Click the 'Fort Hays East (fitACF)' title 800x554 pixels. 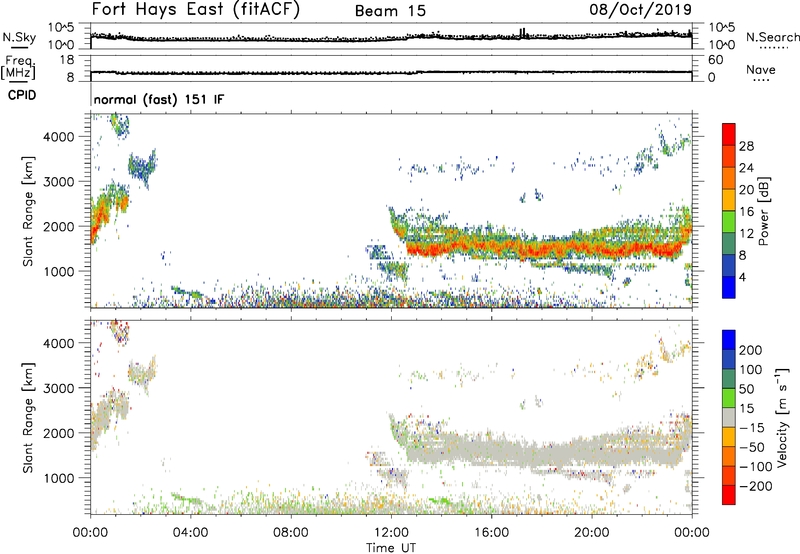[x=196, y=9]
